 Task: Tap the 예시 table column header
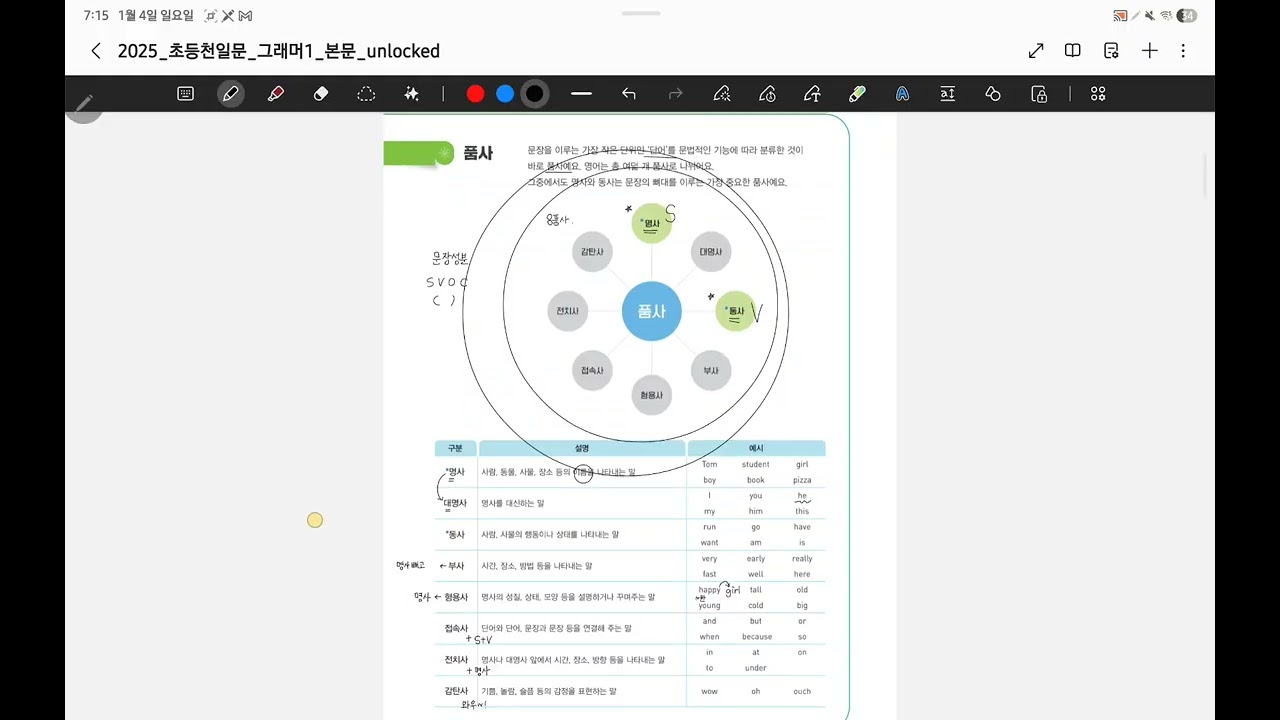pos(756,449)
